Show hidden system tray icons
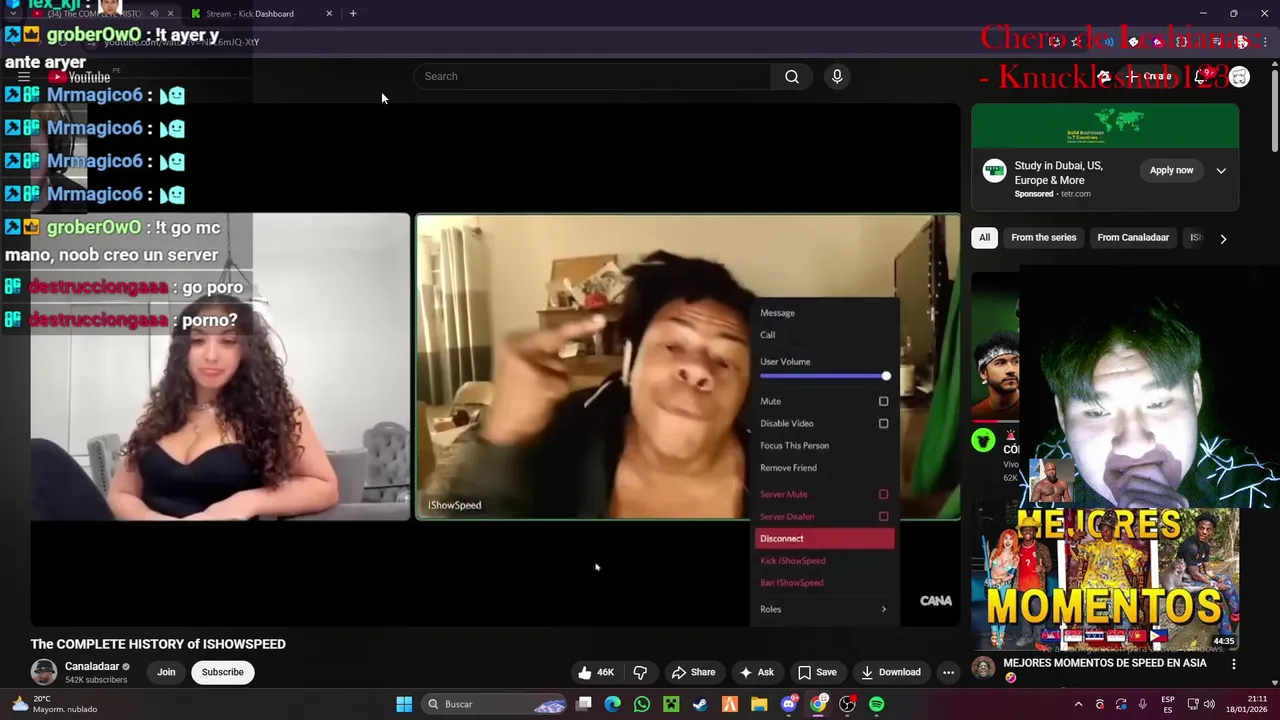 tap(1078, 704)
